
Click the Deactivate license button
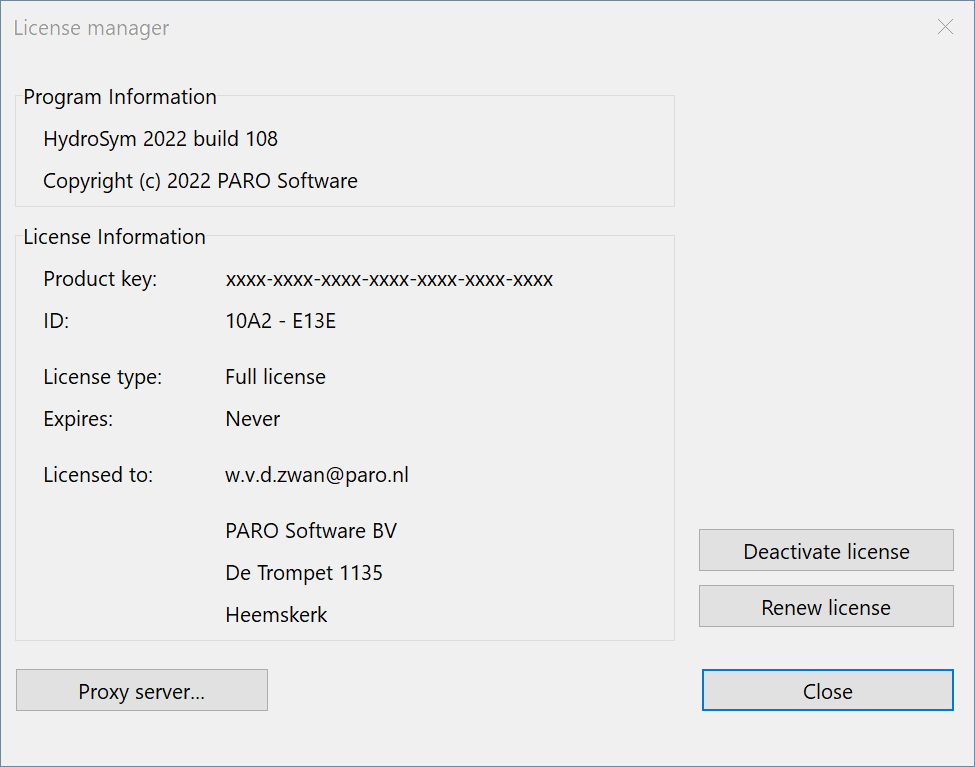point(826,550)
